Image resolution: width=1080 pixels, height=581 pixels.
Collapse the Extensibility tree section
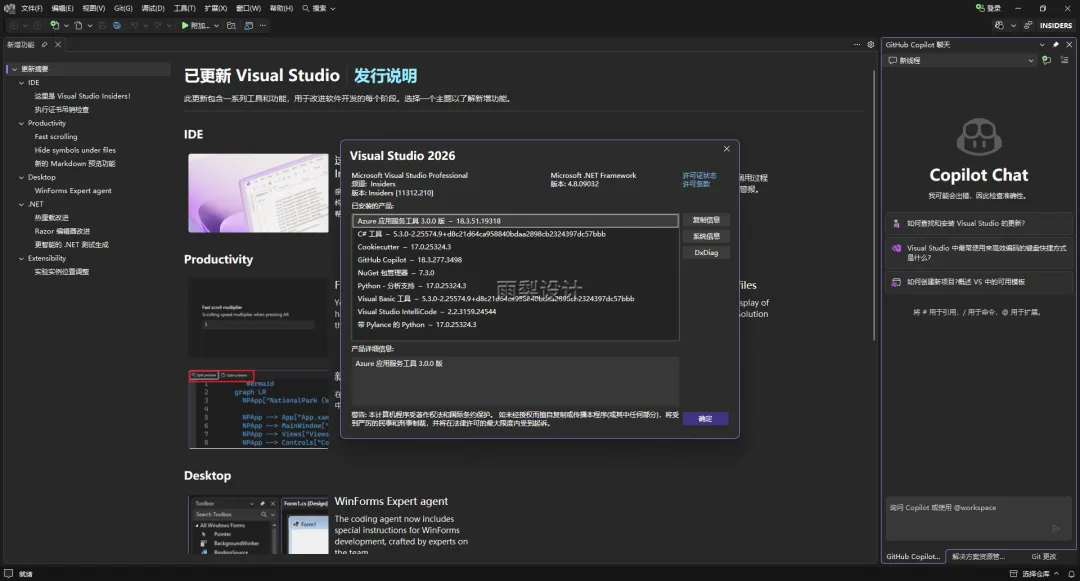point(21,258)
